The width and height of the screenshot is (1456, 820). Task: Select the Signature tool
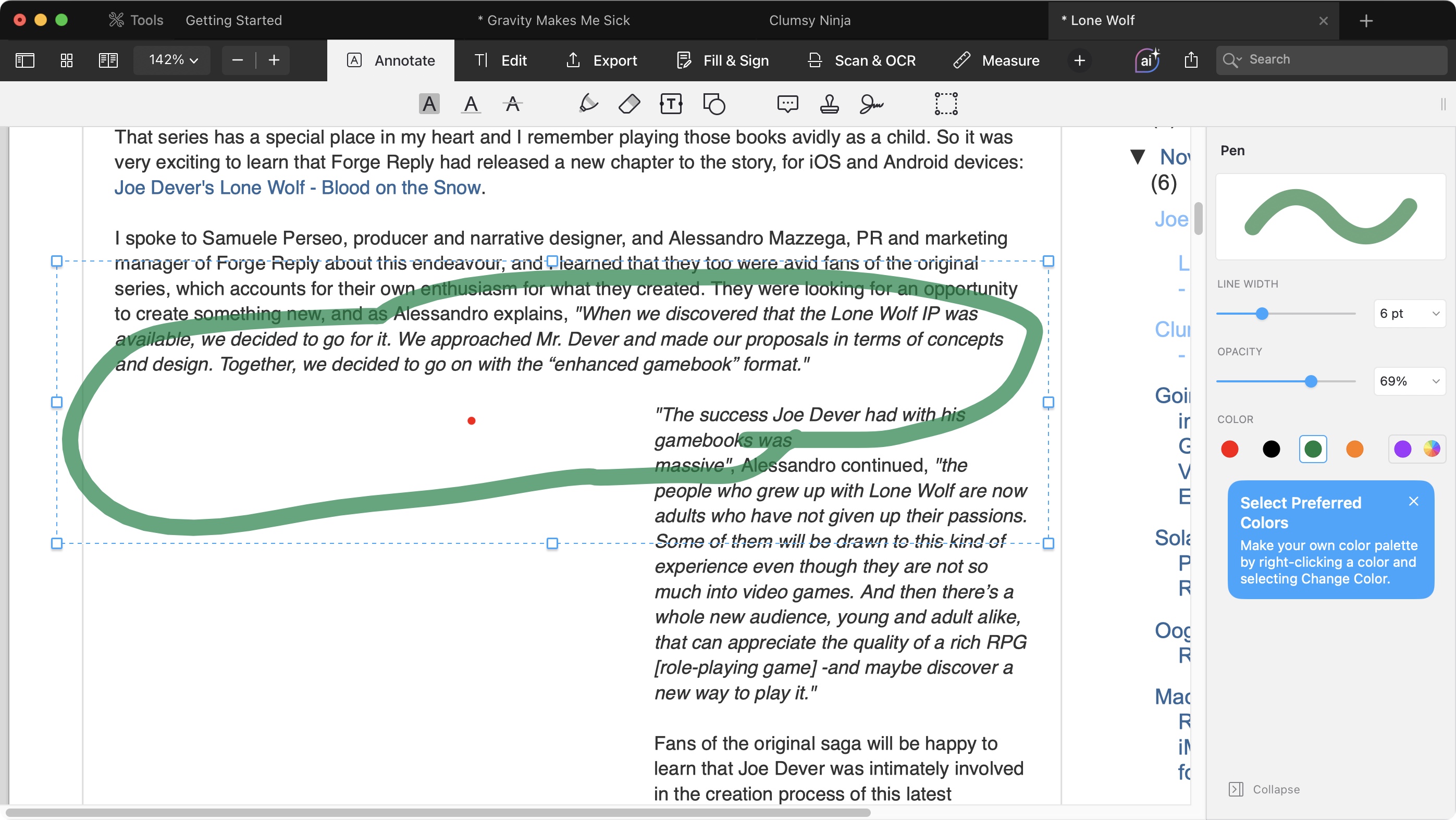pos(871,104)
